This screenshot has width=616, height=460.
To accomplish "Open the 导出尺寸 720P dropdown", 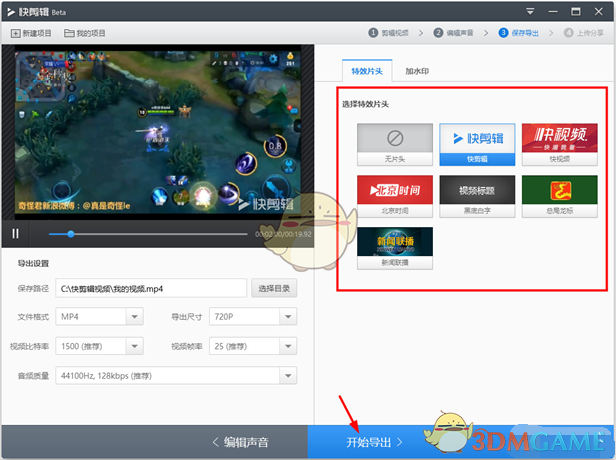I will (x=253, y=317).
